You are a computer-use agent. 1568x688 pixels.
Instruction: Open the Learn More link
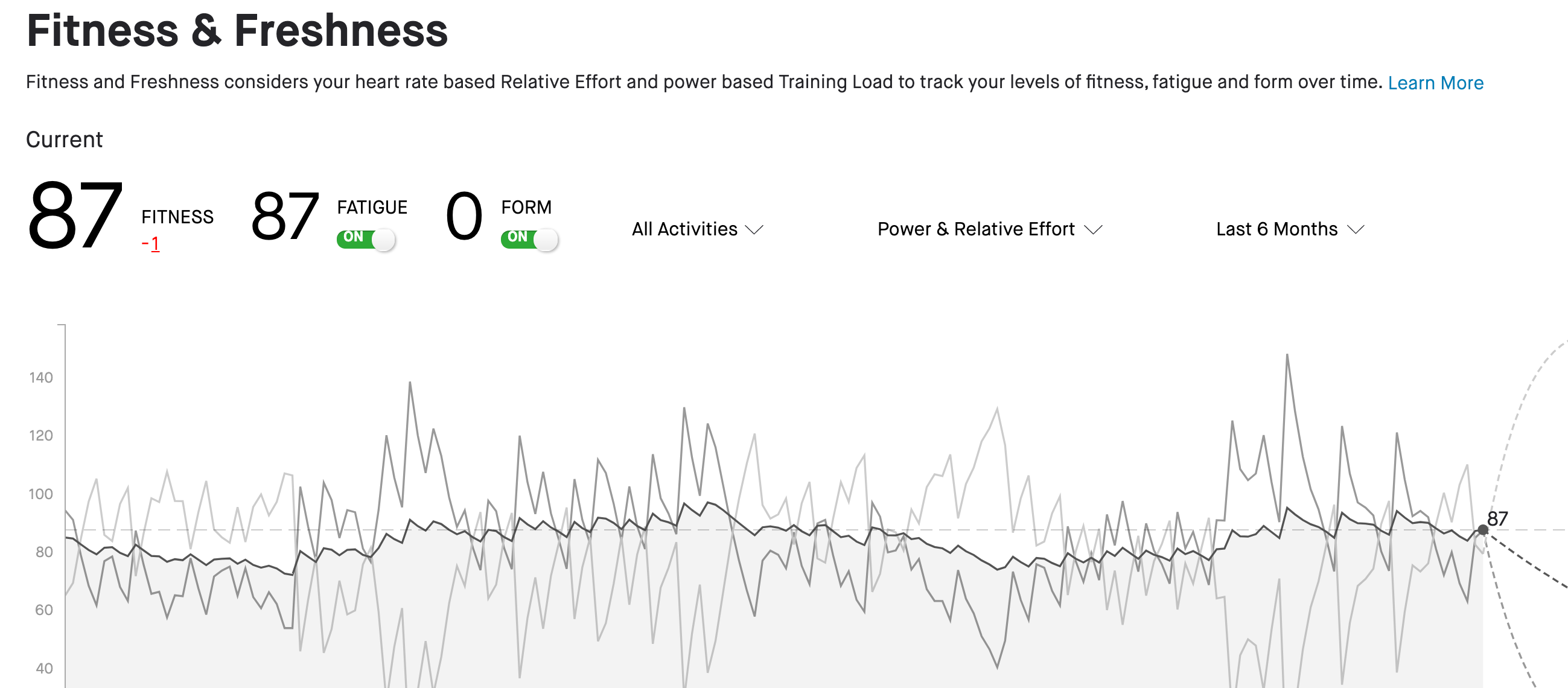coord(1435,83)
